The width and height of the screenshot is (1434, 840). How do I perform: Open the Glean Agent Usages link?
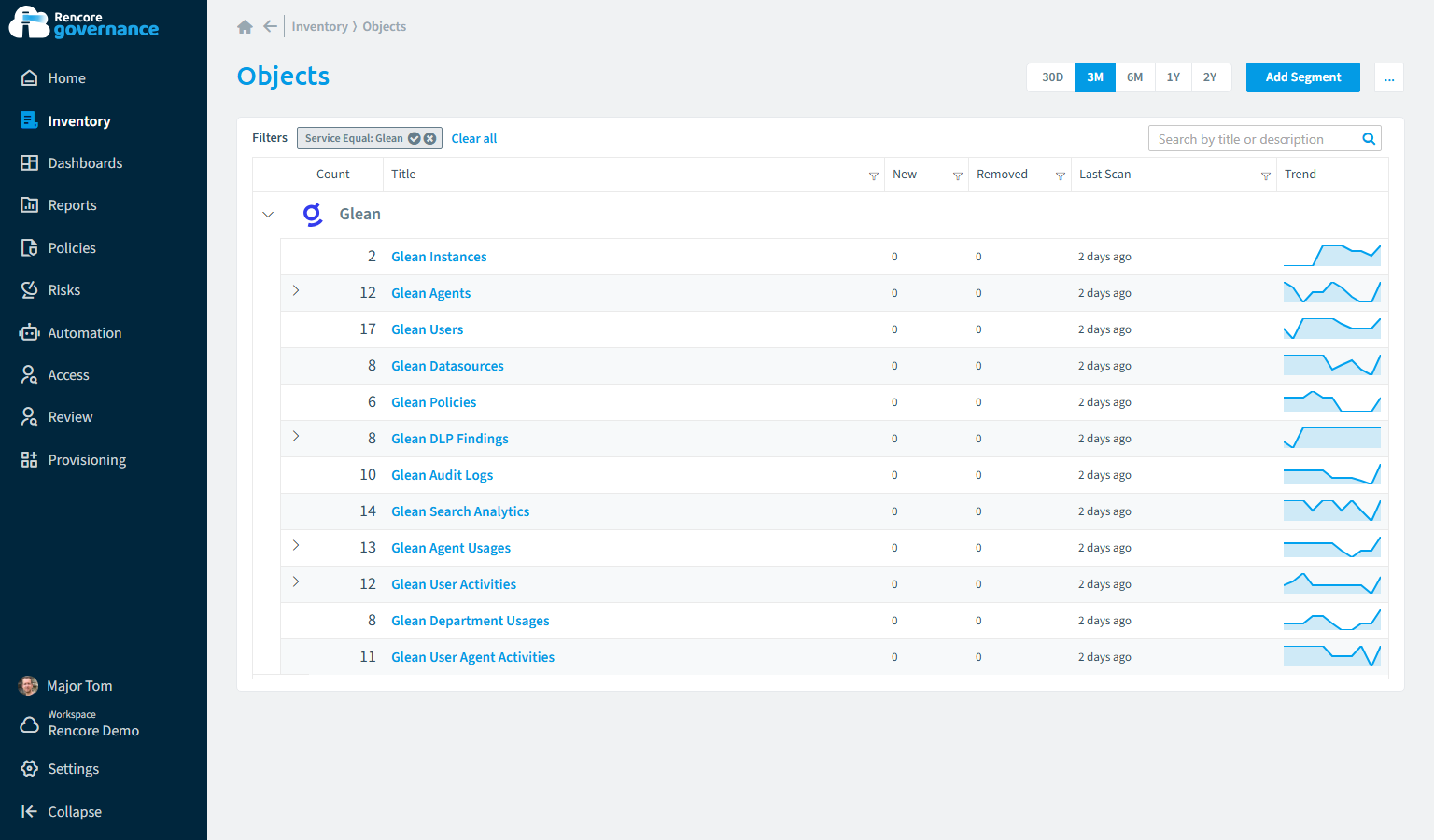click(451, 548)
